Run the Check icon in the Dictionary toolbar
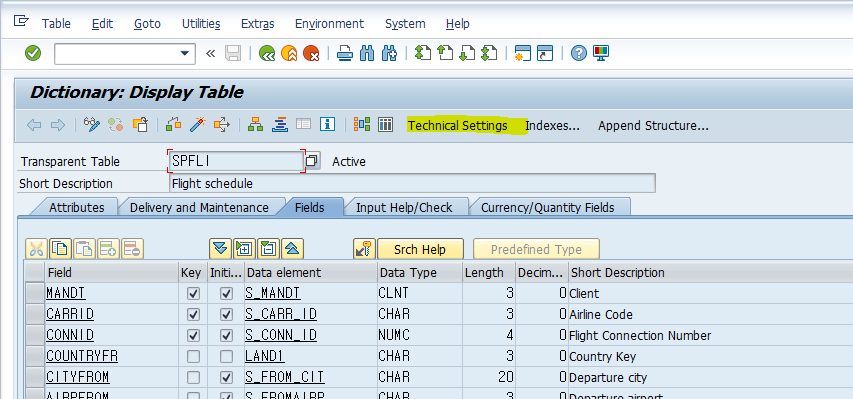 (174, 125)
